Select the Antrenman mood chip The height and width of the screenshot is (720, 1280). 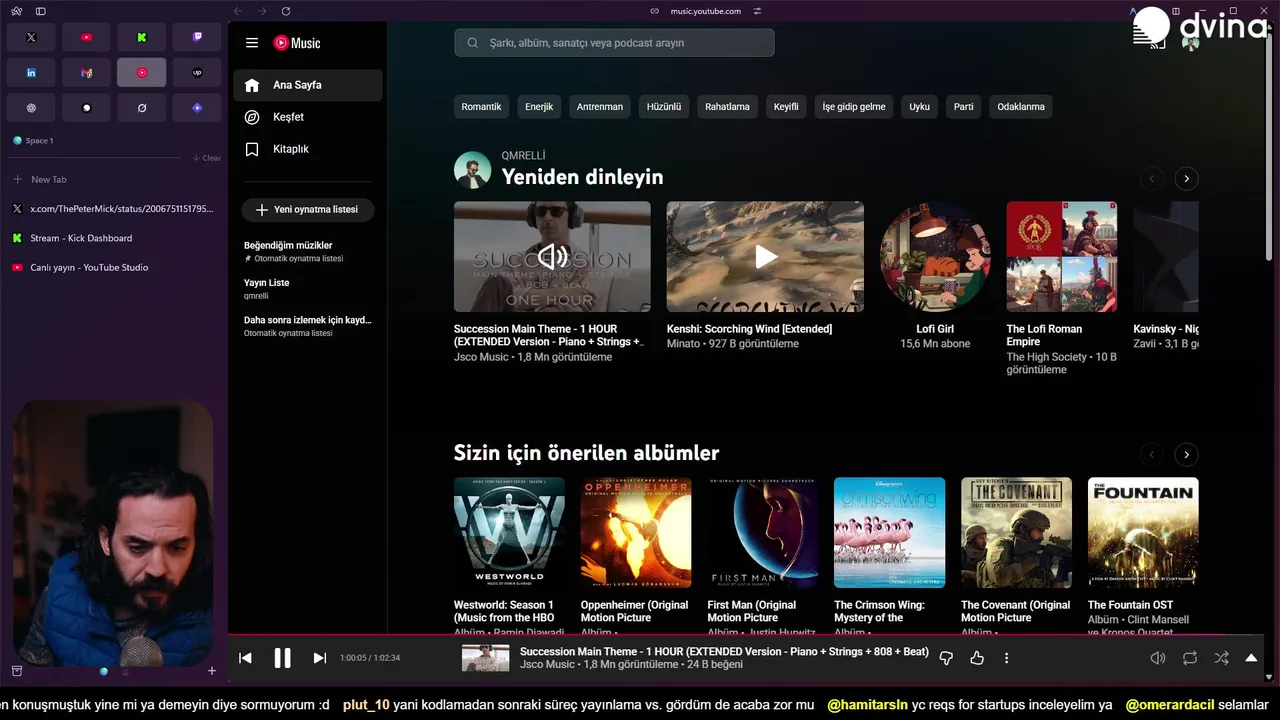pyautogui.click(x=600, y=107)
